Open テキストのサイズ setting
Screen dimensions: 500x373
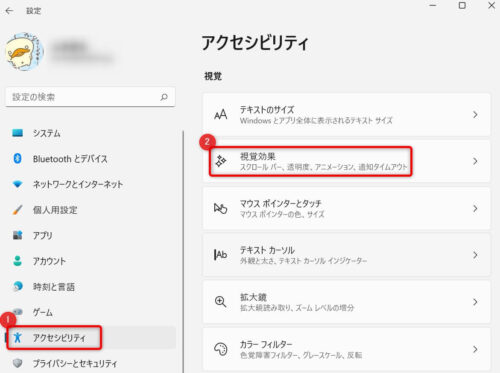tap(347, 115)
